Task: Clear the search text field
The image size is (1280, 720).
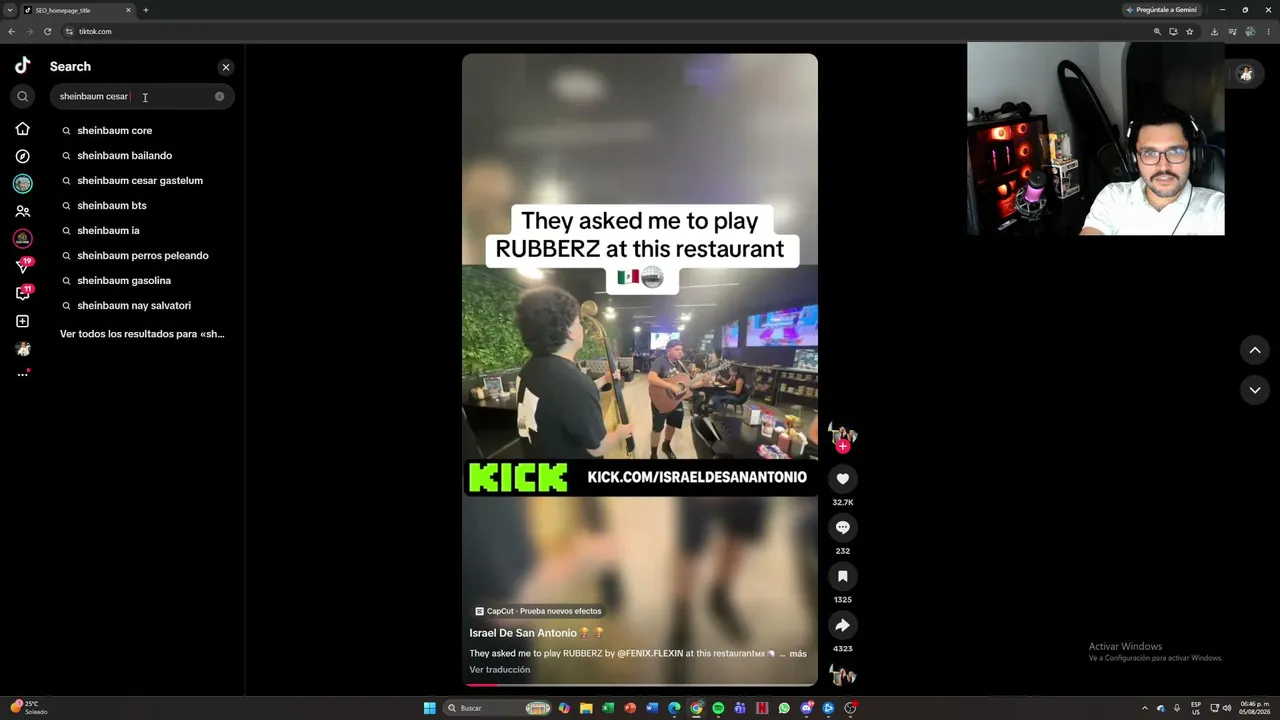Action: tap(220, 97)
